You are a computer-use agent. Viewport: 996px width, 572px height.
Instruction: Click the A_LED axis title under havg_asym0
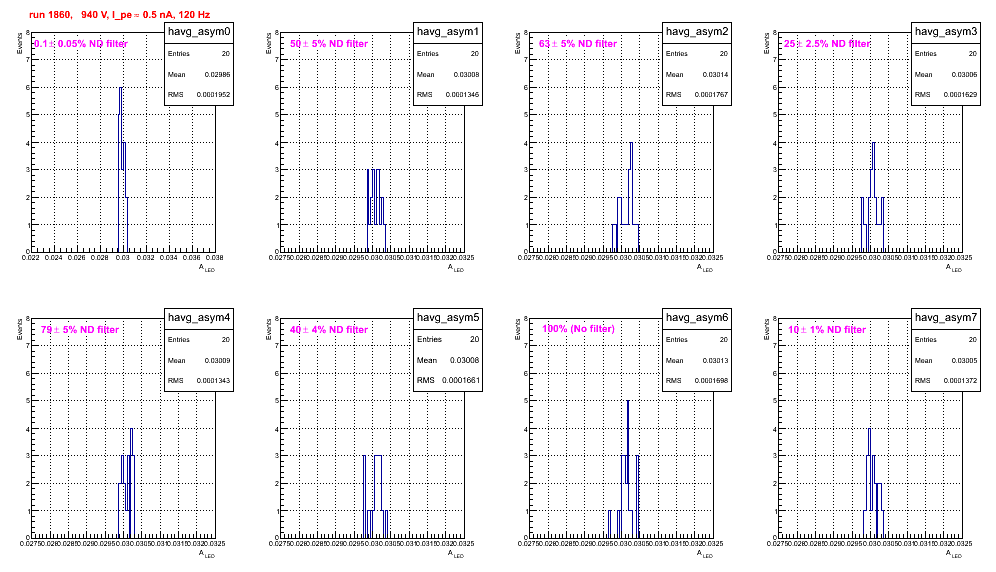(x=207, y=268)
